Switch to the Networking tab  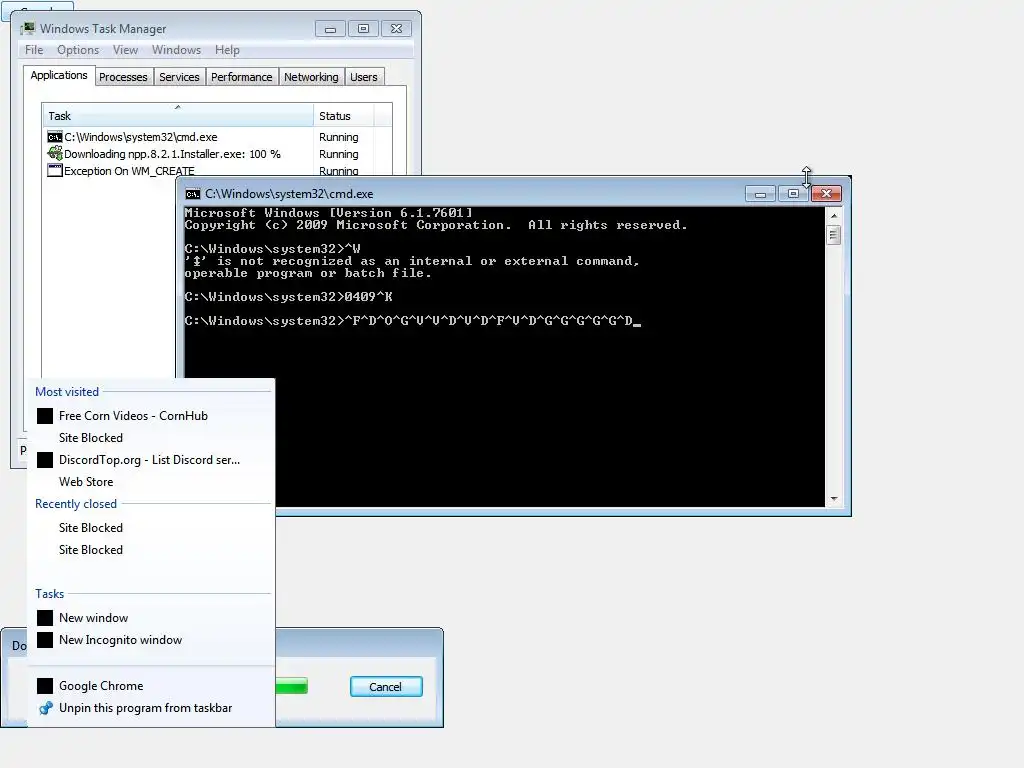click(311, 77)
